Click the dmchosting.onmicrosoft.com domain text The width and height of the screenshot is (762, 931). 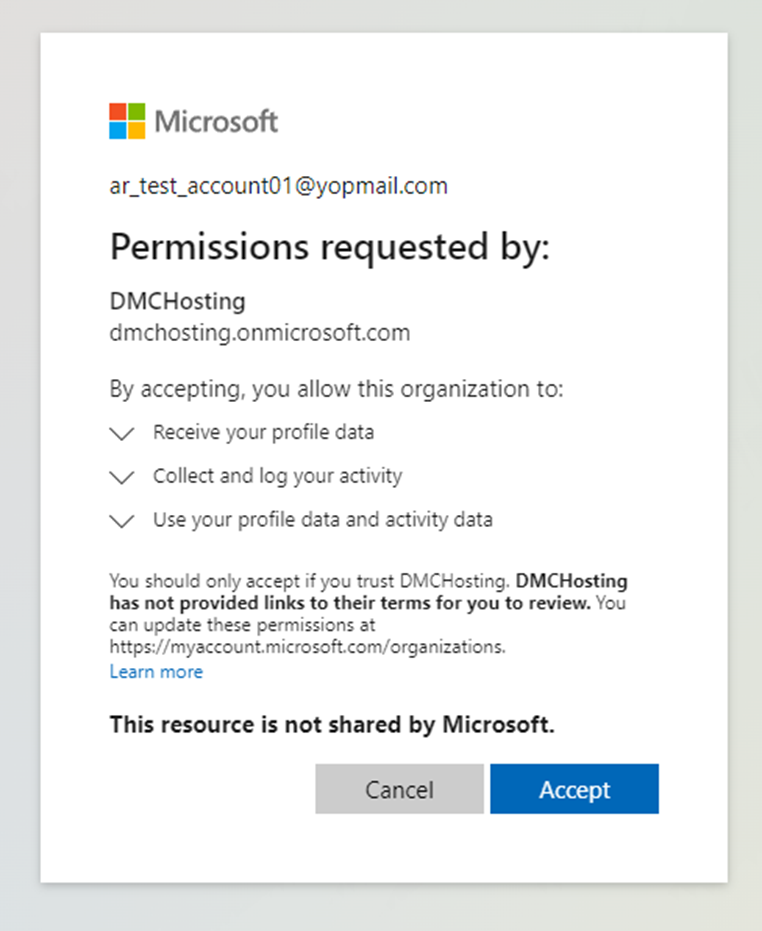259,333
